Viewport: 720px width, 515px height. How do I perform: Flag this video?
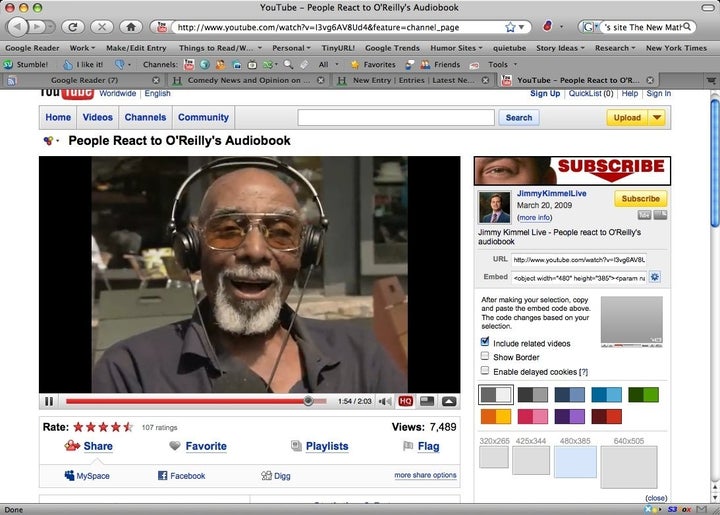click(428, 446)
